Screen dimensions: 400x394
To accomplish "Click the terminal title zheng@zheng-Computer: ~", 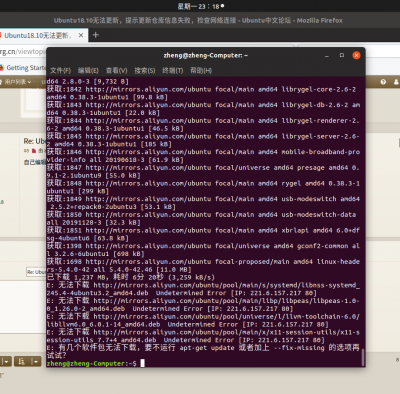I will (x=206, y=55).
